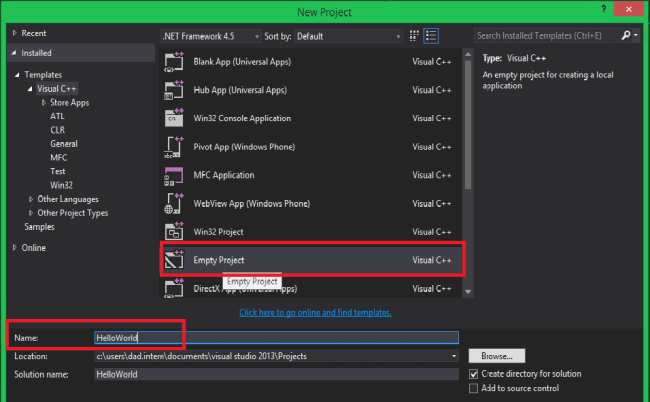Collapse the Visual C++ tree node
This screenshot has width=650, height=402.
click(x=30, y=89)
